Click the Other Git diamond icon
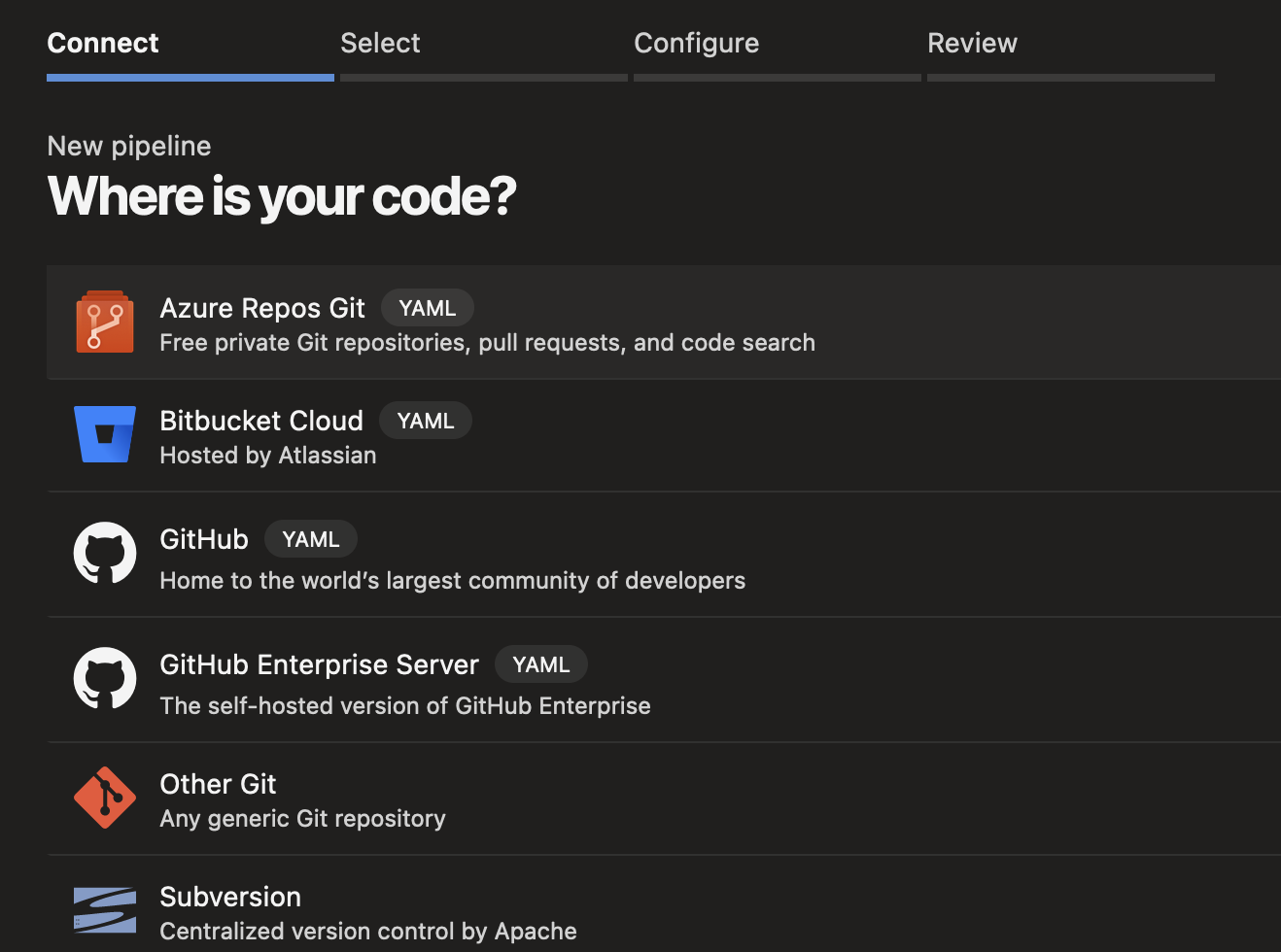 coord(105,798)
